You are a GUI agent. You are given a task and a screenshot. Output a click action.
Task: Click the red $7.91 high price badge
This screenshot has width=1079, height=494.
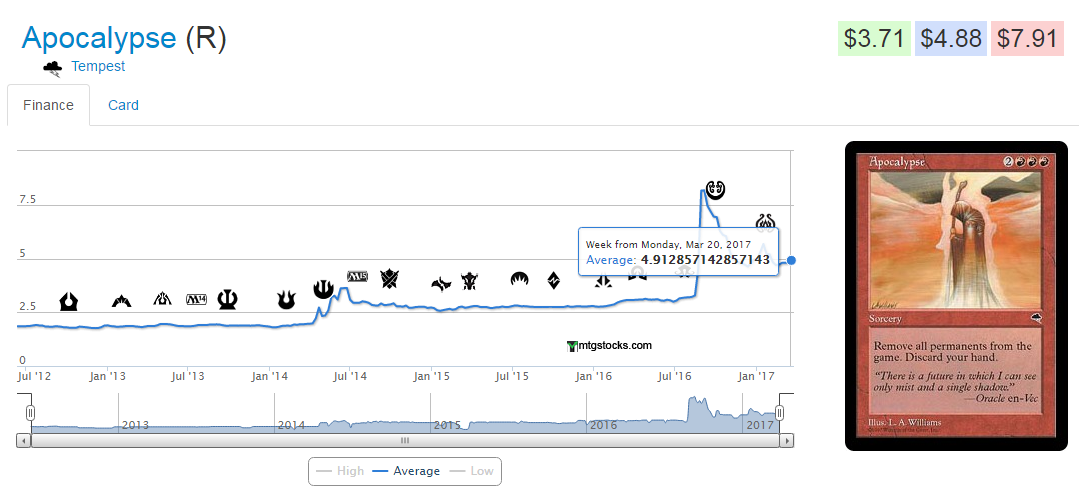tap(1027, 39)
